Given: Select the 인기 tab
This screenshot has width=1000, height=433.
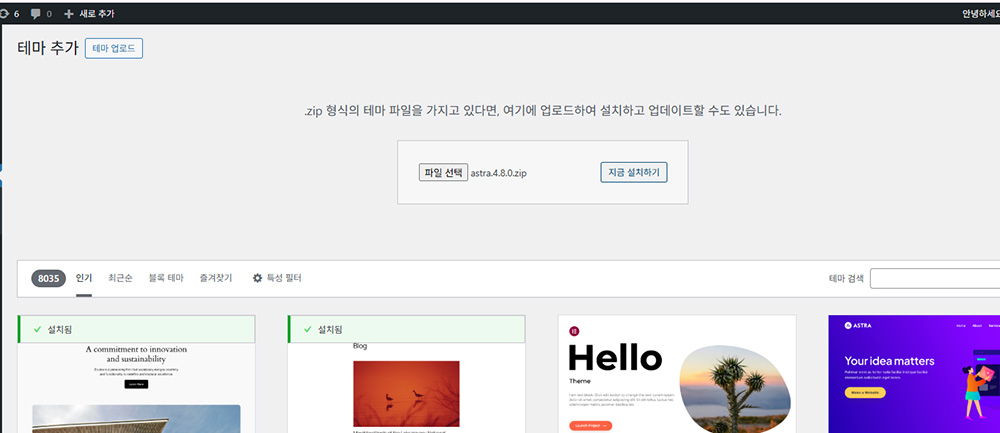Looking at the screenshot, I should coord(84,278).
